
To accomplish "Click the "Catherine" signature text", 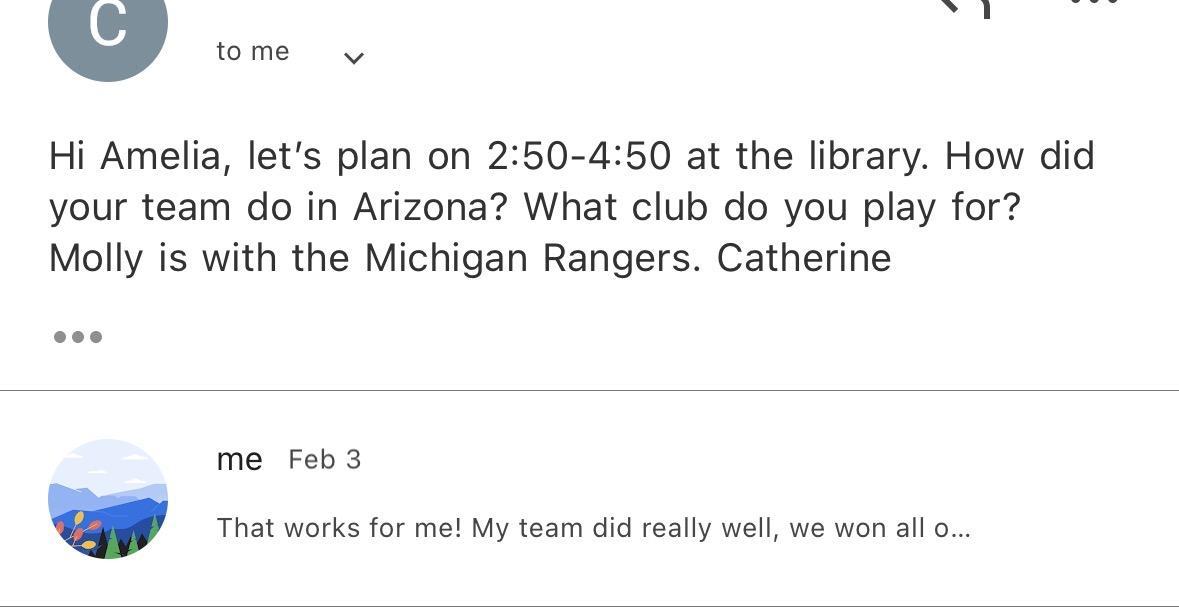I will point(804,258).
